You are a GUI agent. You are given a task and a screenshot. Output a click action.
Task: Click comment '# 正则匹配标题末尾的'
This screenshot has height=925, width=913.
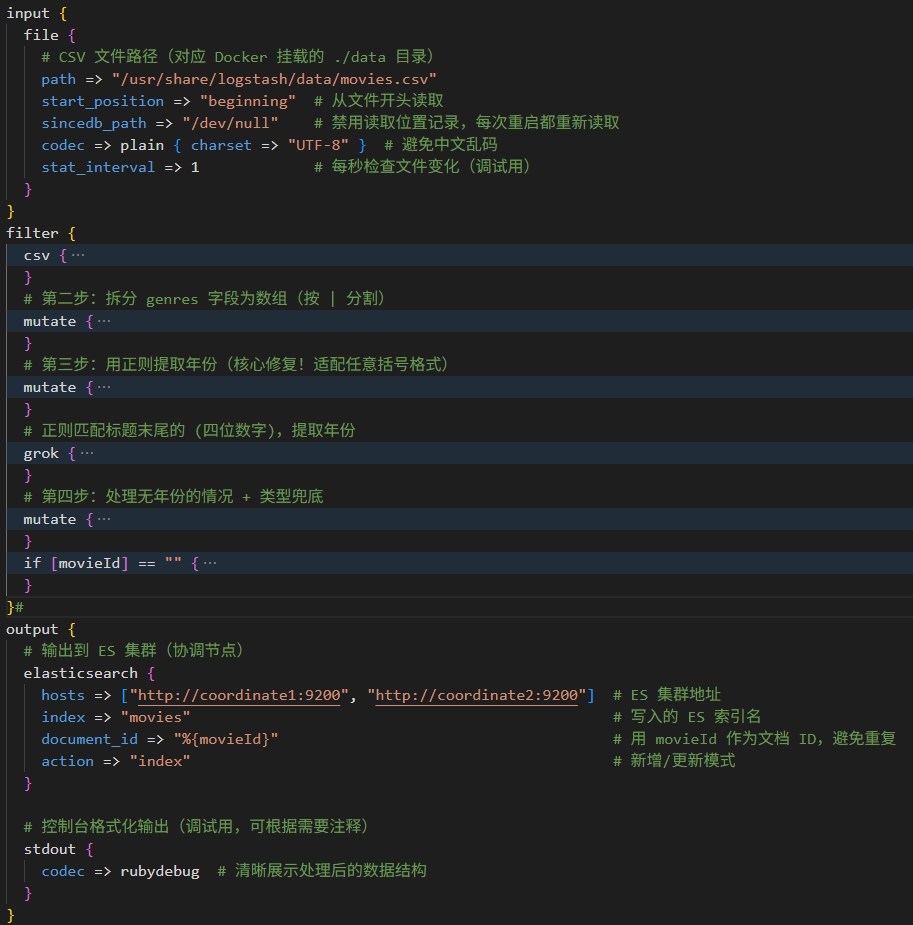104,431
